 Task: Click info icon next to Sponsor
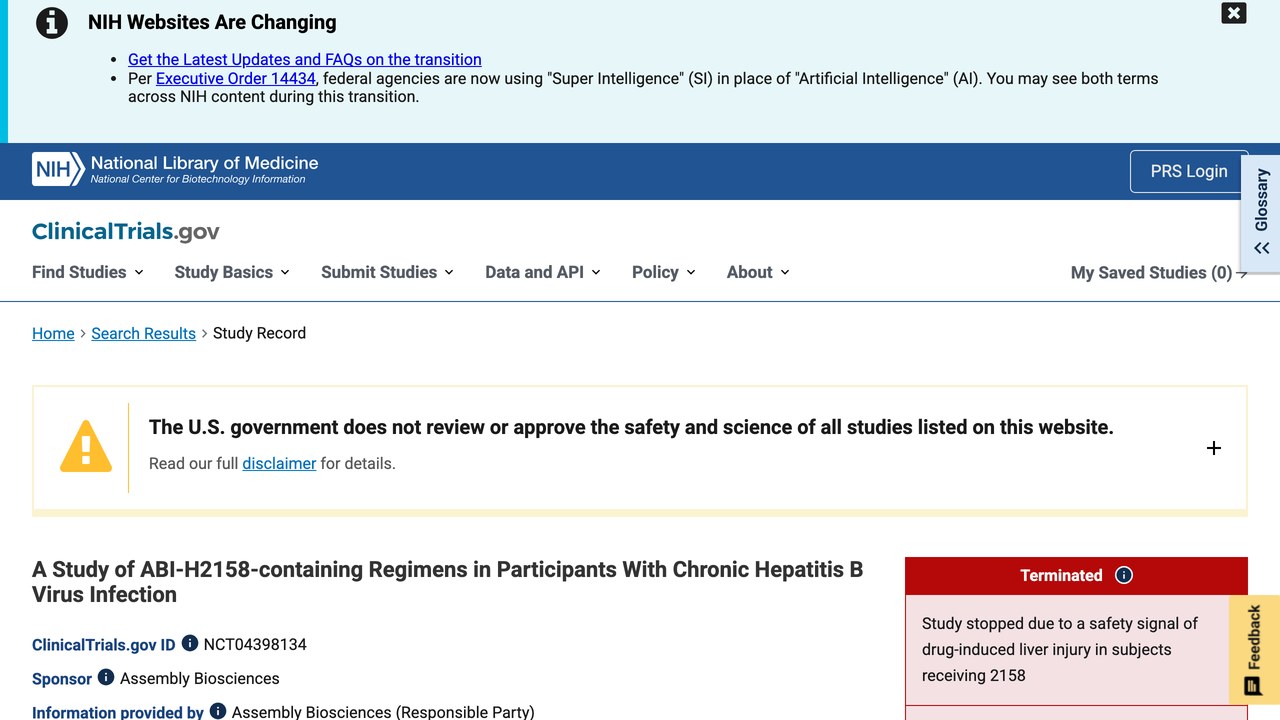tap(106, 677)
